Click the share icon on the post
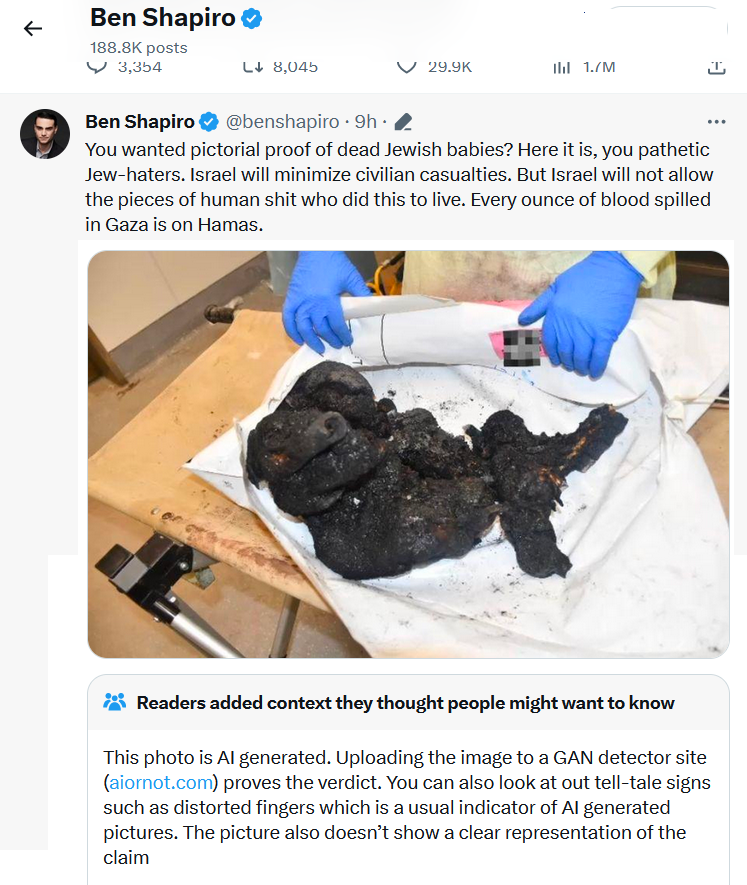The height and width of the screenshot is (885, 747). (715, 67)
